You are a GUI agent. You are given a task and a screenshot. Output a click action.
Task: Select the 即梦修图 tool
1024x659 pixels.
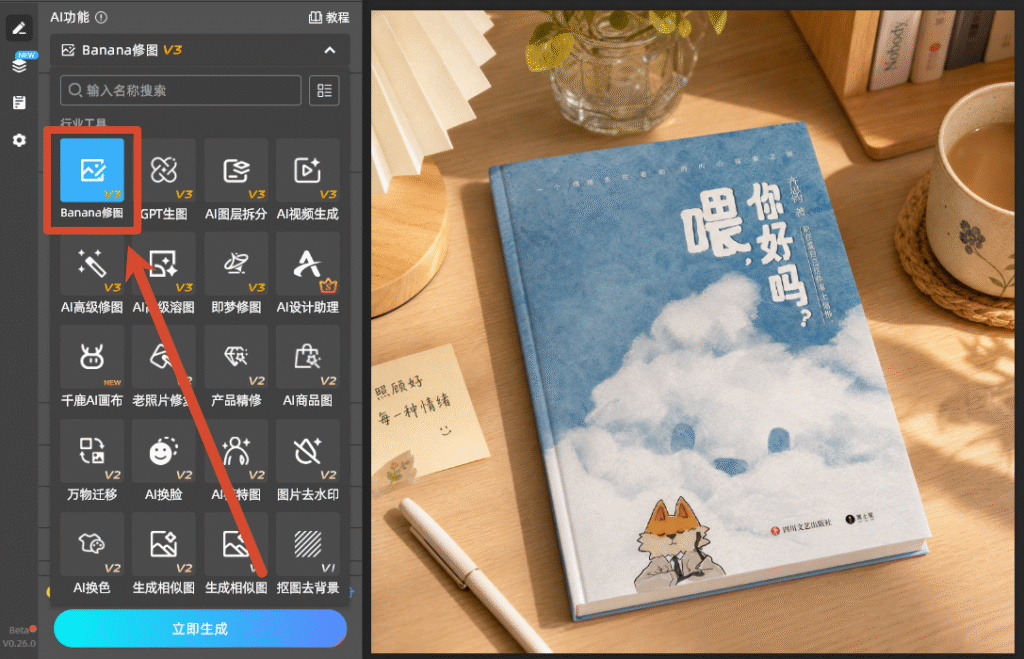236,273
